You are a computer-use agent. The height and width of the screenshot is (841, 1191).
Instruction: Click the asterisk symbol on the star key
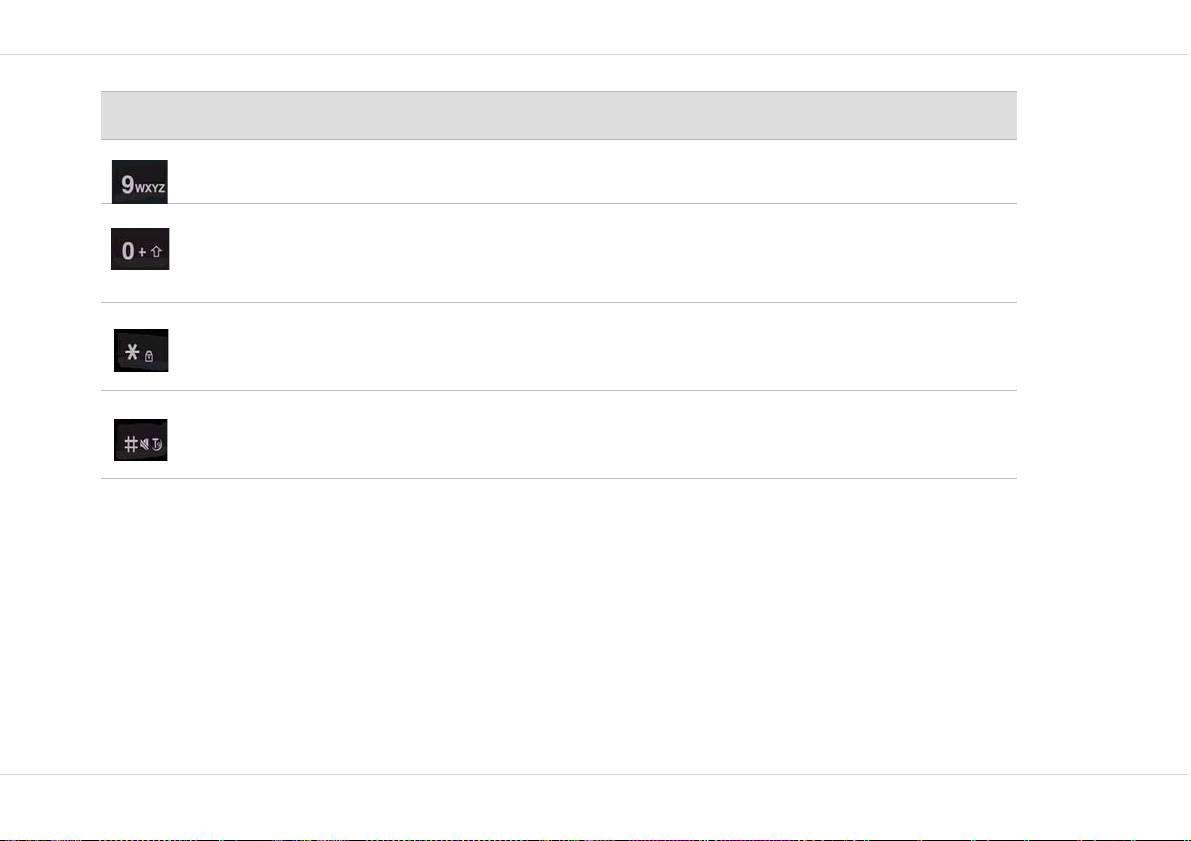(132, 352)
